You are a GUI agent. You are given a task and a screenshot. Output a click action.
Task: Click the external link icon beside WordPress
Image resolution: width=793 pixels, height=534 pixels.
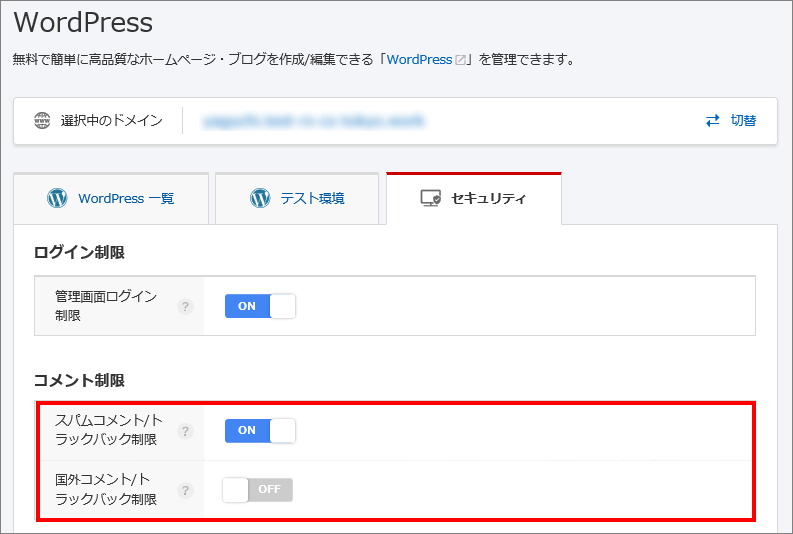[460, 60]
